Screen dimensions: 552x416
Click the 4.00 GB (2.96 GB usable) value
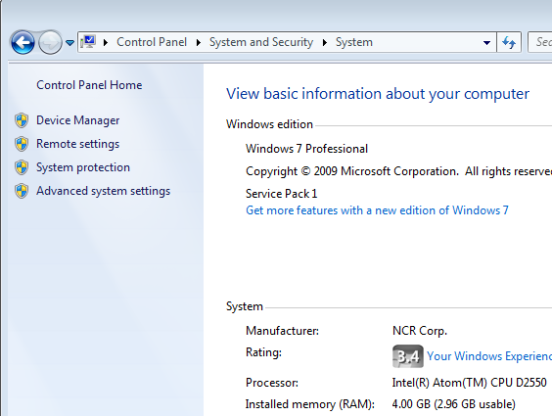tap(454, 404)
